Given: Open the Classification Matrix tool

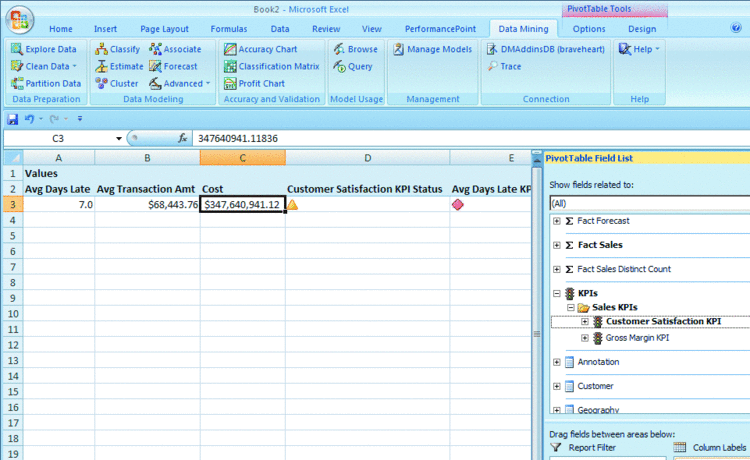Looking at the screenshot, I should tap(272, 66).
